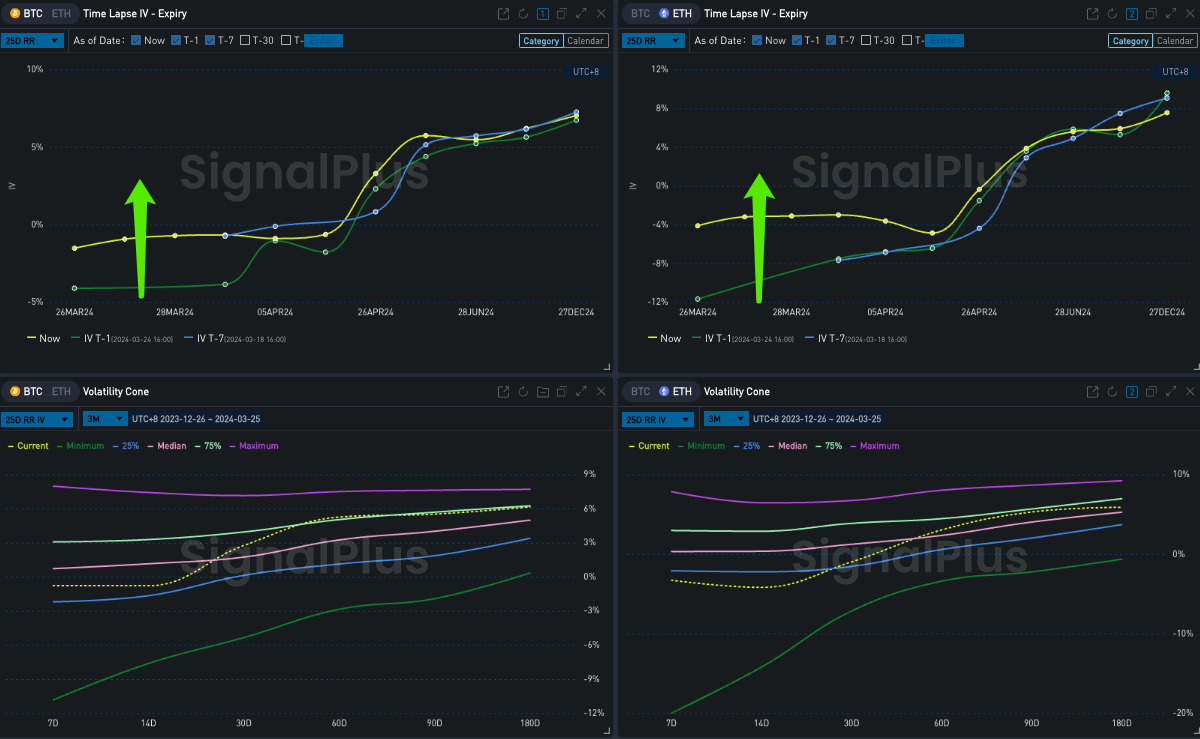Screen dimensions: 1200x739
Task: Click folder icon in BTC Volatility Cone panel
Action: [x=543, y=392]
